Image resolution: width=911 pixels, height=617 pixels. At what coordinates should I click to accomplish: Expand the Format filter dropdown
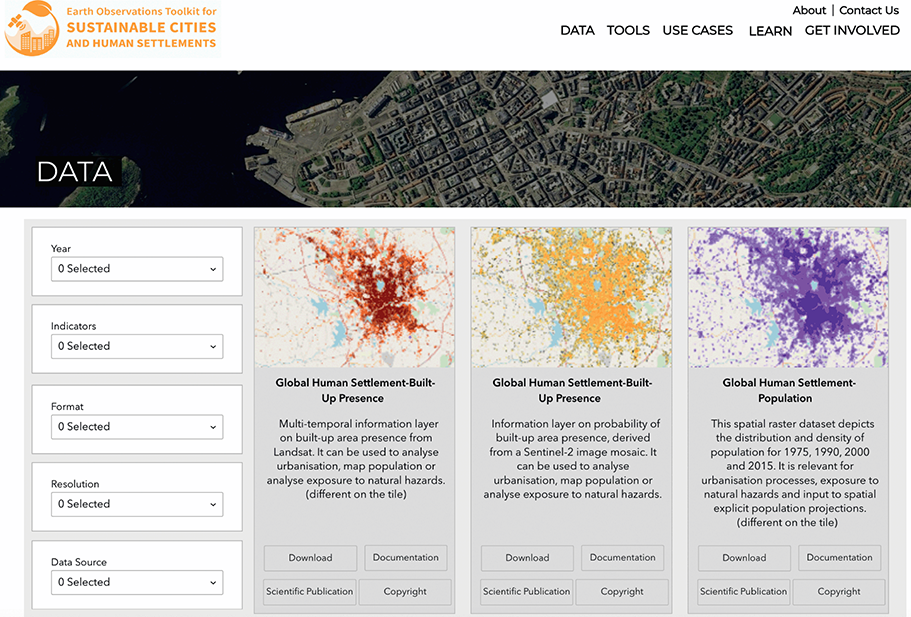pyautogui.click(x=137, y=427)
